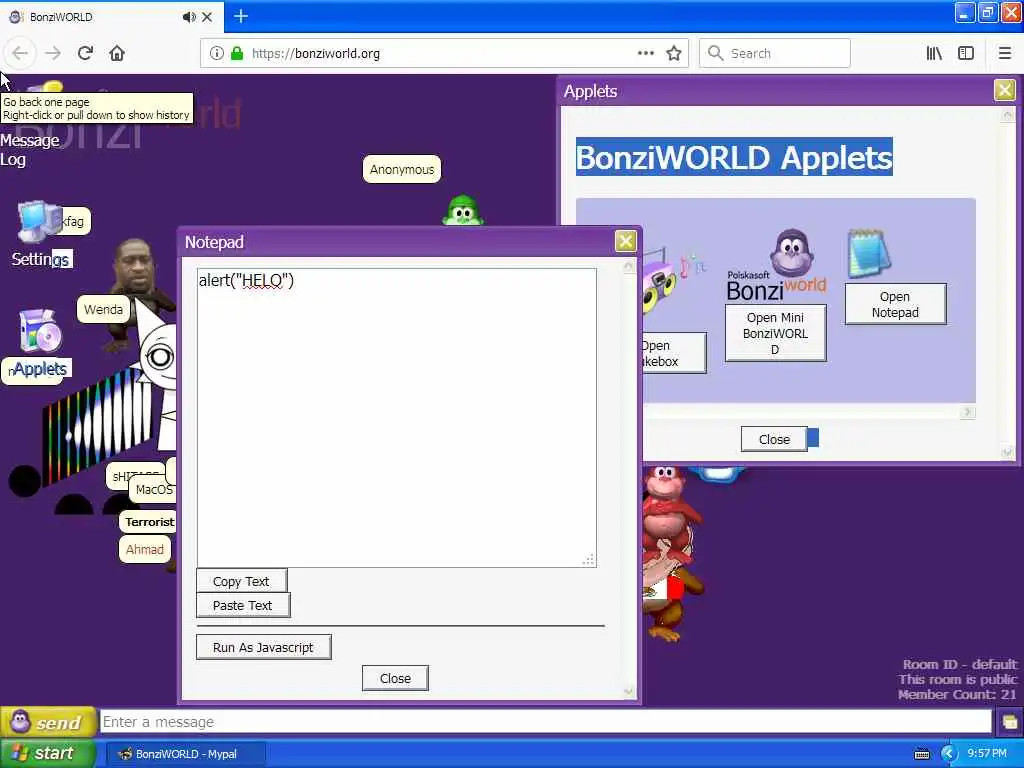Click the Room ID - default text
1024x768 pixels.
[960, 664]
